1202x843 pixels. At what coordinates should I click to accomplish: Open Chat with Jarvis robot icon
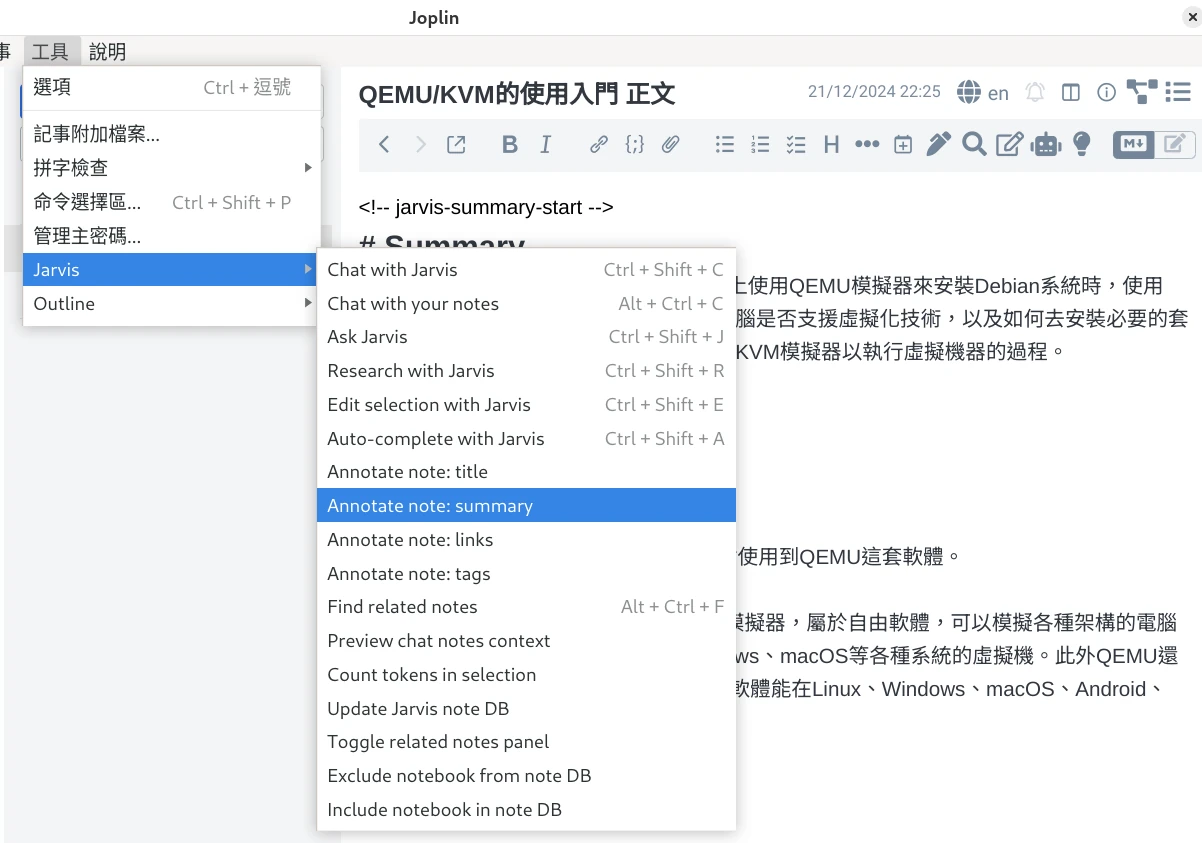1046,145
